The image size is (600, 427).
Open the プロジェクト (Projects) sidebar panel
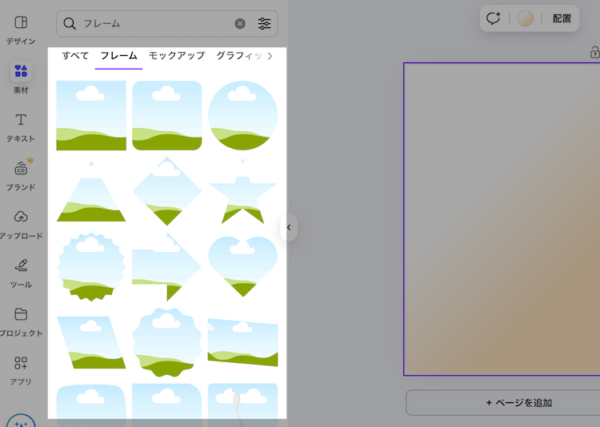[21, 322]
